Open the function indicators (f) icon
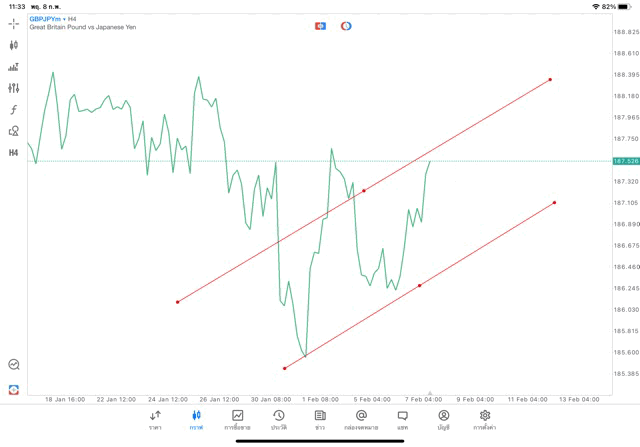The height and width of the screenshot is (447, 640). pos(14,110)
